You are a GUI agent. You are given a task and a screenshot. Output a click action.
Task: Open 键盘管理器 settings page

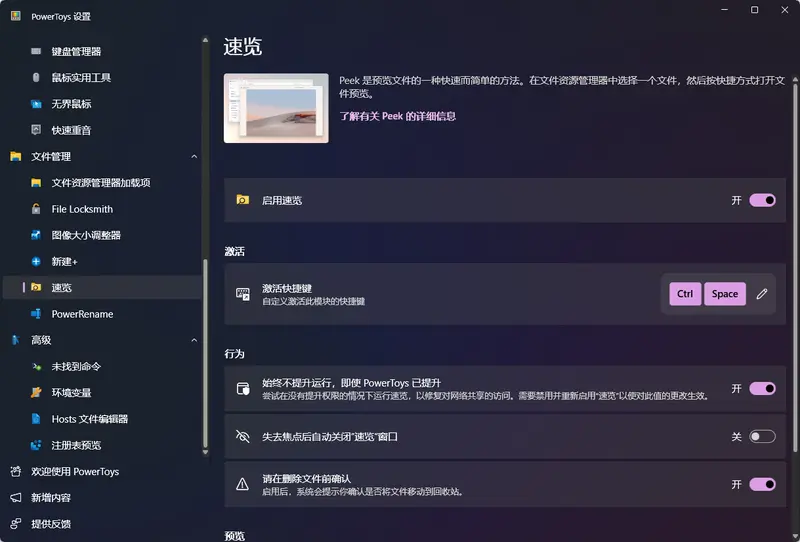tap(102, 51)
